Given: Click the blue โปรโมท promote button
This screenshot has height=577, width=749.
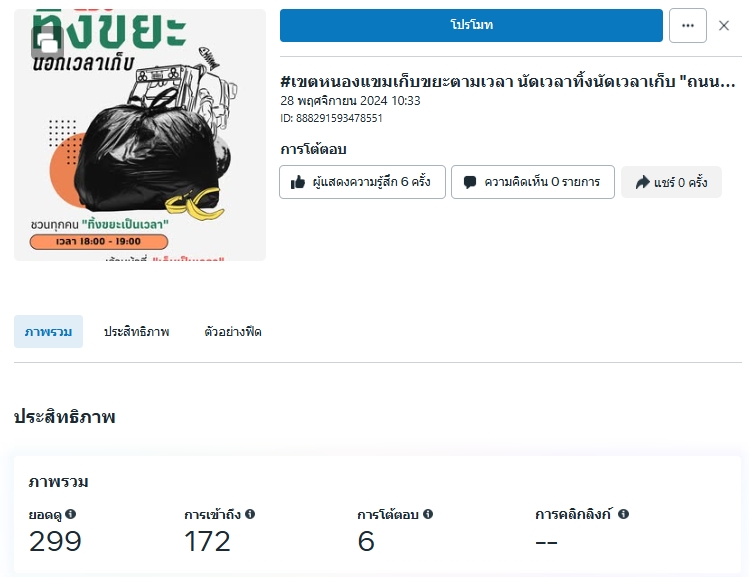Looking at the screenshot, I should (x=471, y=25).
